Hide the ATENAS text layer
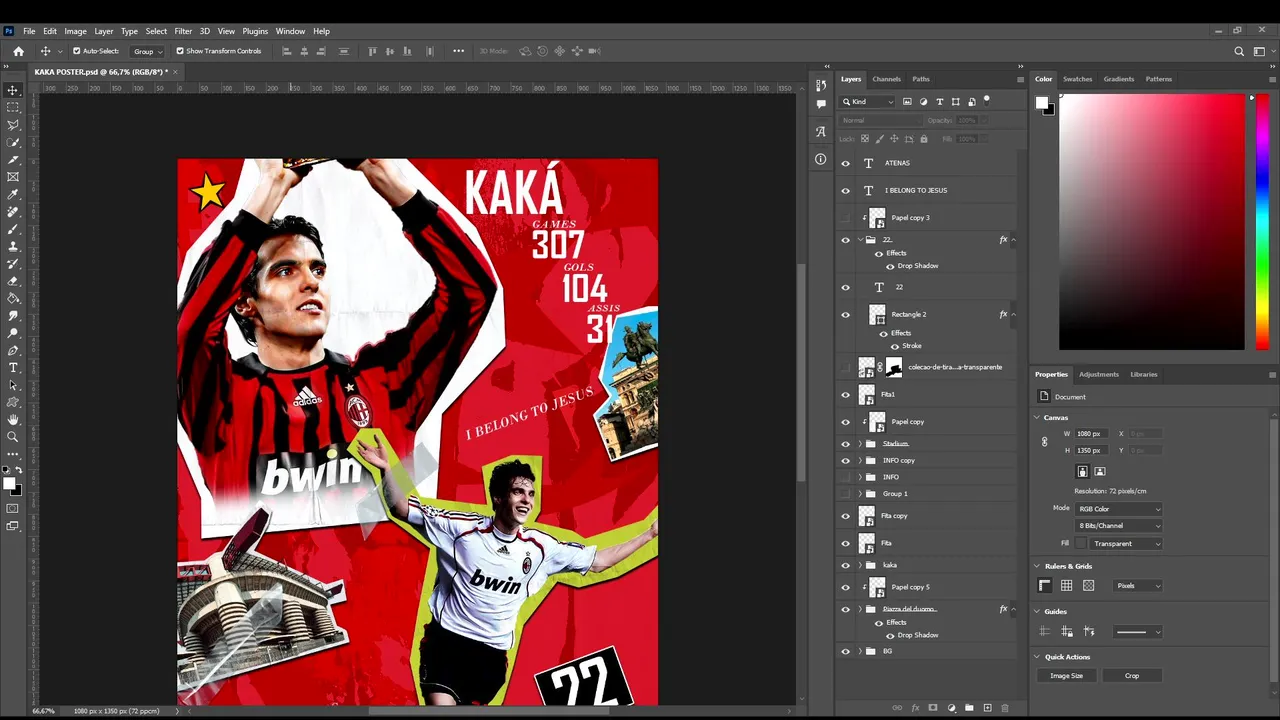Viewport: 1280px width, 720px height. point(846,163)
